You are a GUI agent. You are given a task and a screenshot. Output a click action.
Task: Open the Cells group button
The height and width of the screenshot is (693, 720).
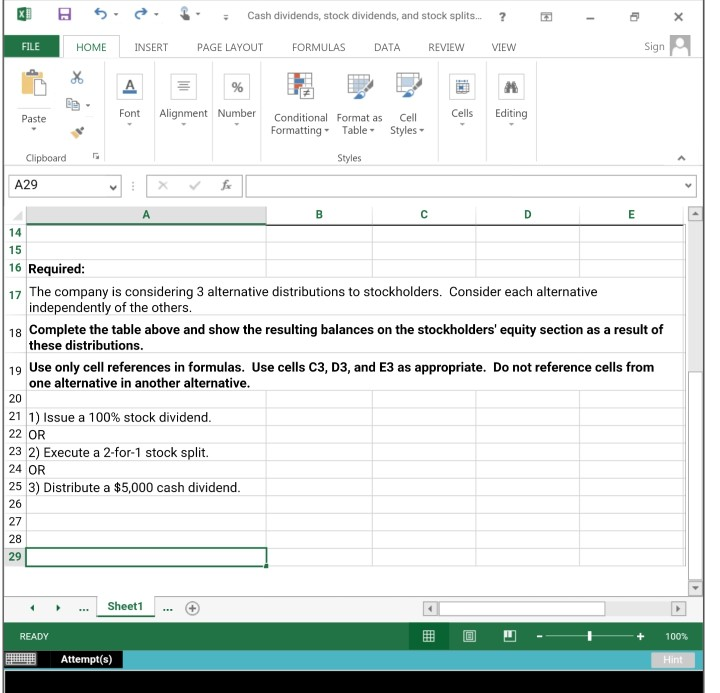462,99
